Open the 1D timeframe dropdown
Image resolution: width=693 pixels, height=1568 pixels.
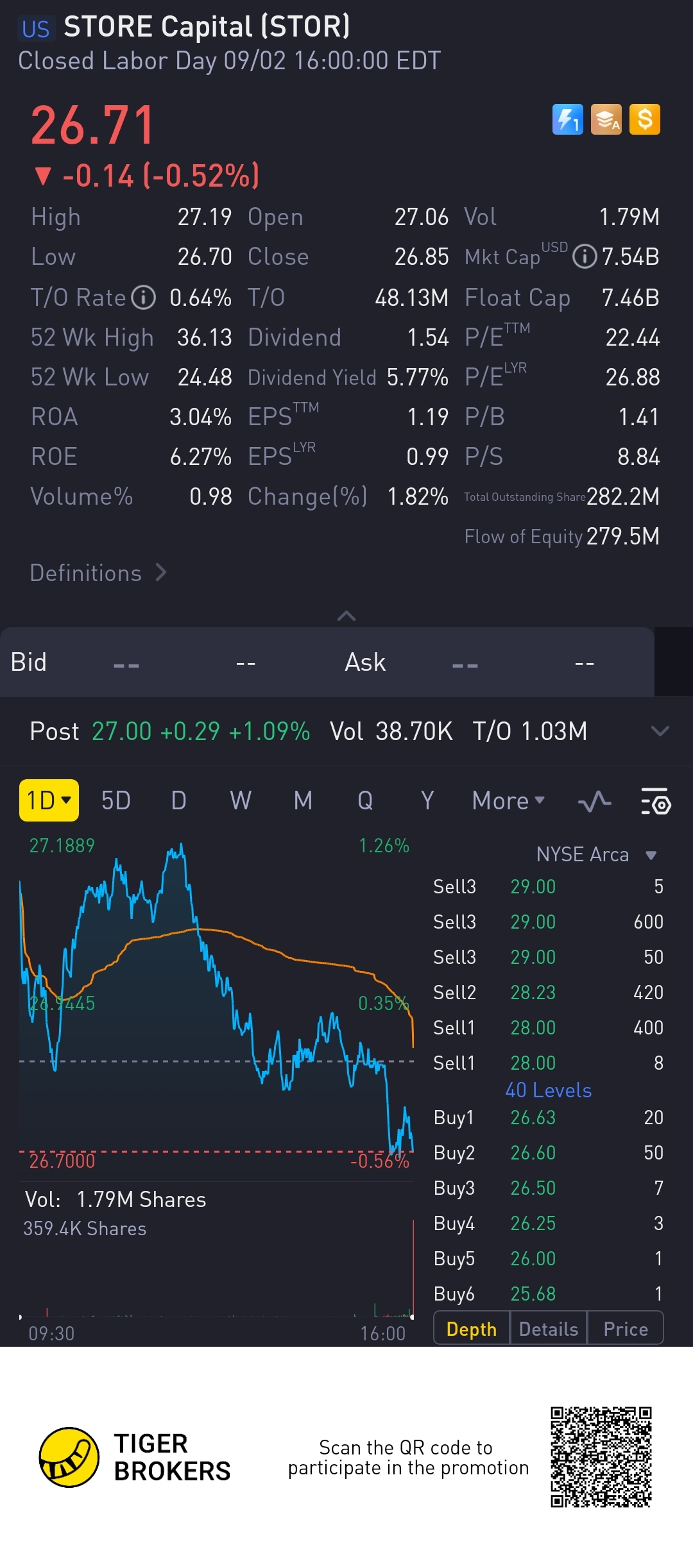coord(49,800)
